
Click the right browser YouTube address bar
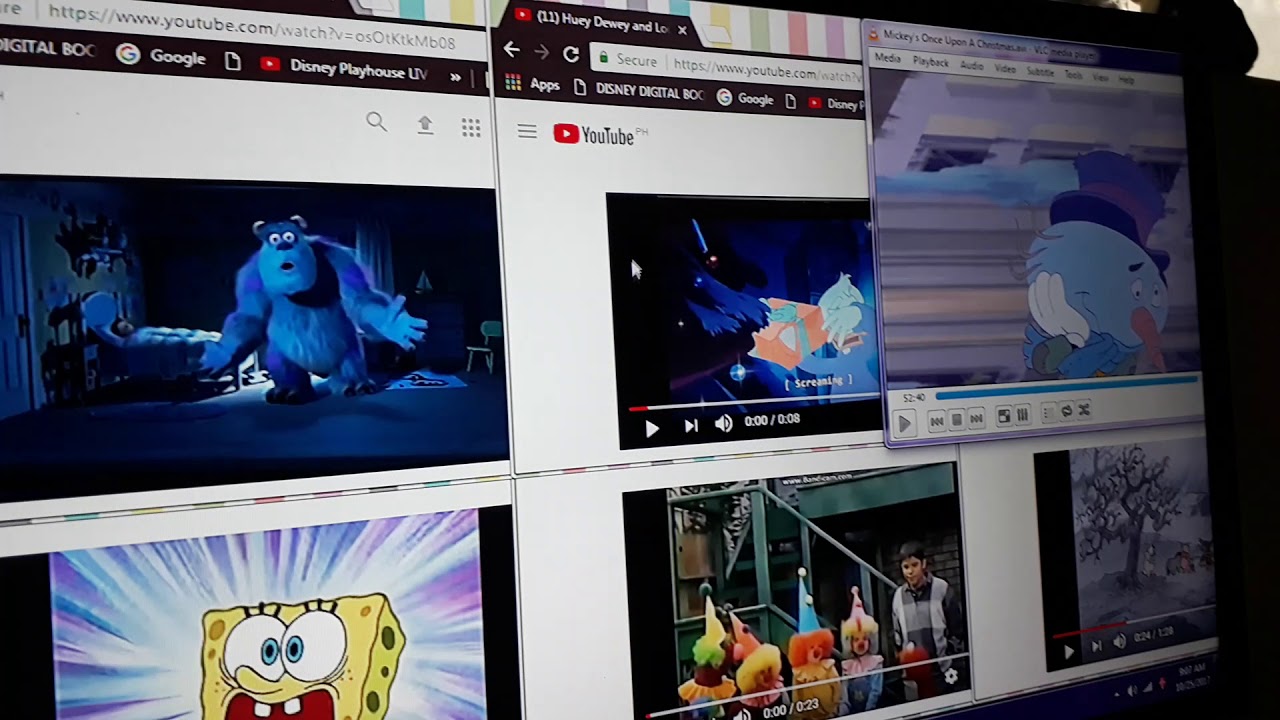[x=730, y=67]
